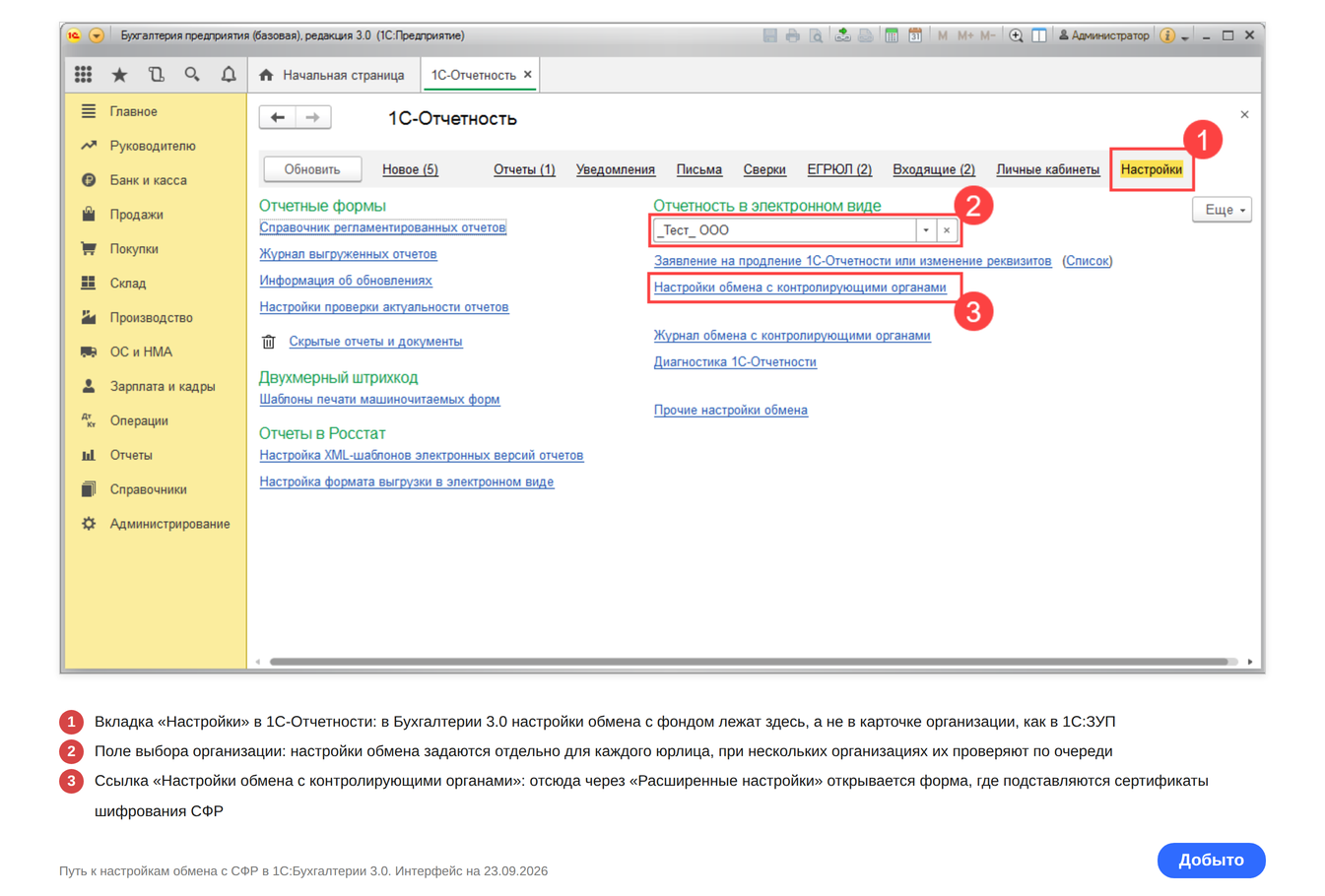Close the 1С-Отчетность tab
Image resolution: width=1325 pixels, height=896 pixels.
[x=528, y=75]
